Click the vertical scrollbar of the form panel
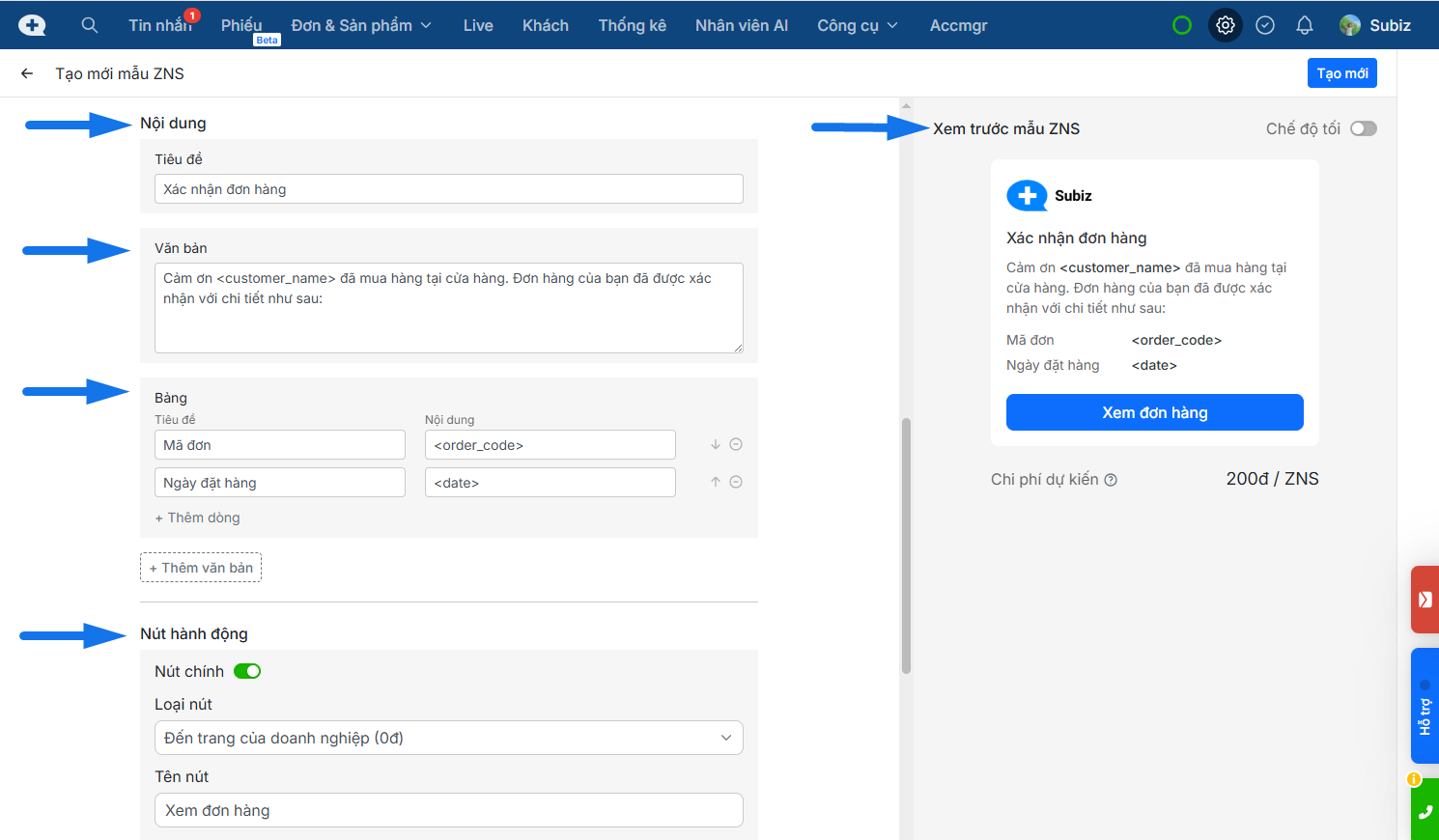The image size is (1439, 840). click(906, 546)
